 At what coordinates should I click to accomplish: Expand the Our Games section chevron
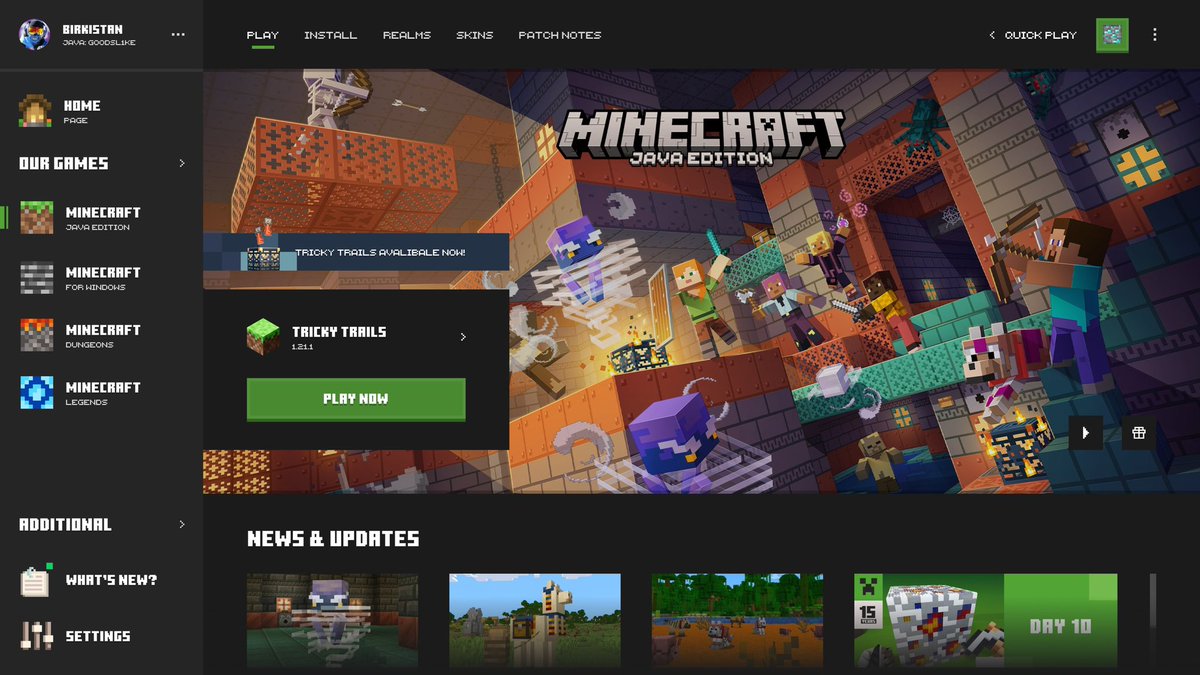pyautogui.click(x=181, y=163)
